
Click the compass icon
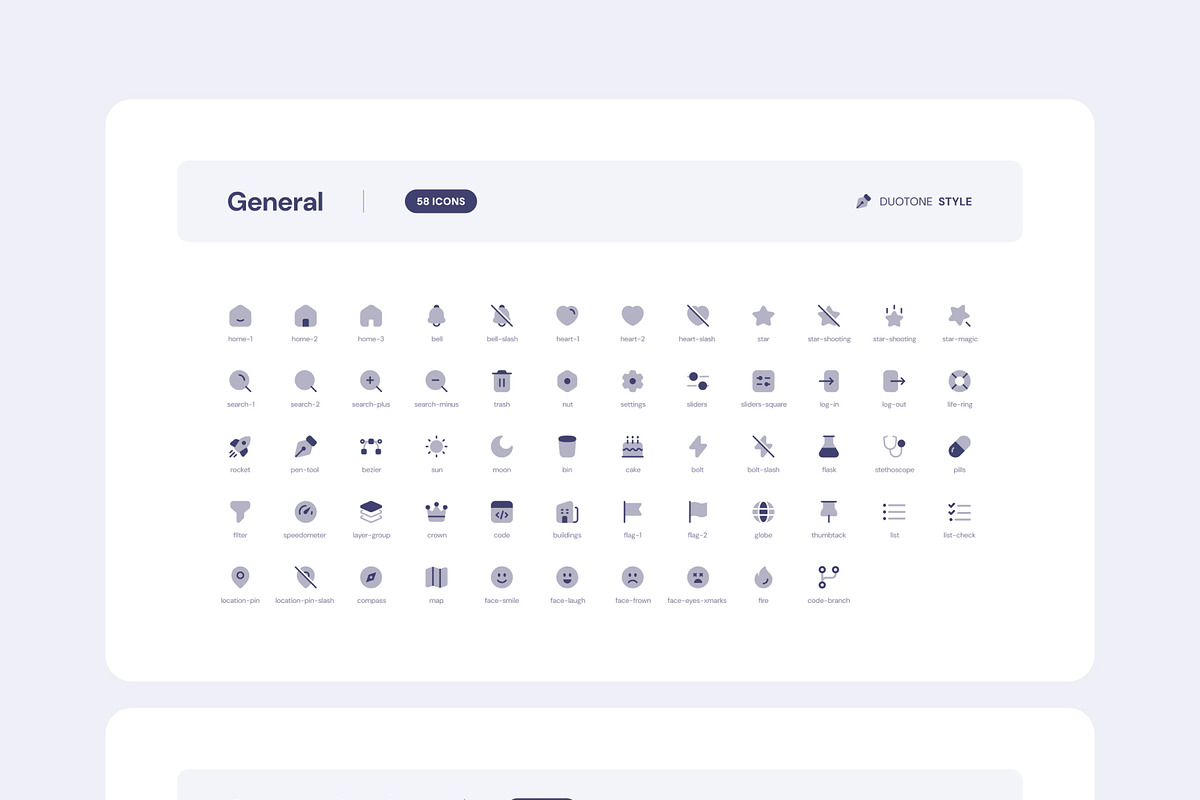[x=371, y=577]
